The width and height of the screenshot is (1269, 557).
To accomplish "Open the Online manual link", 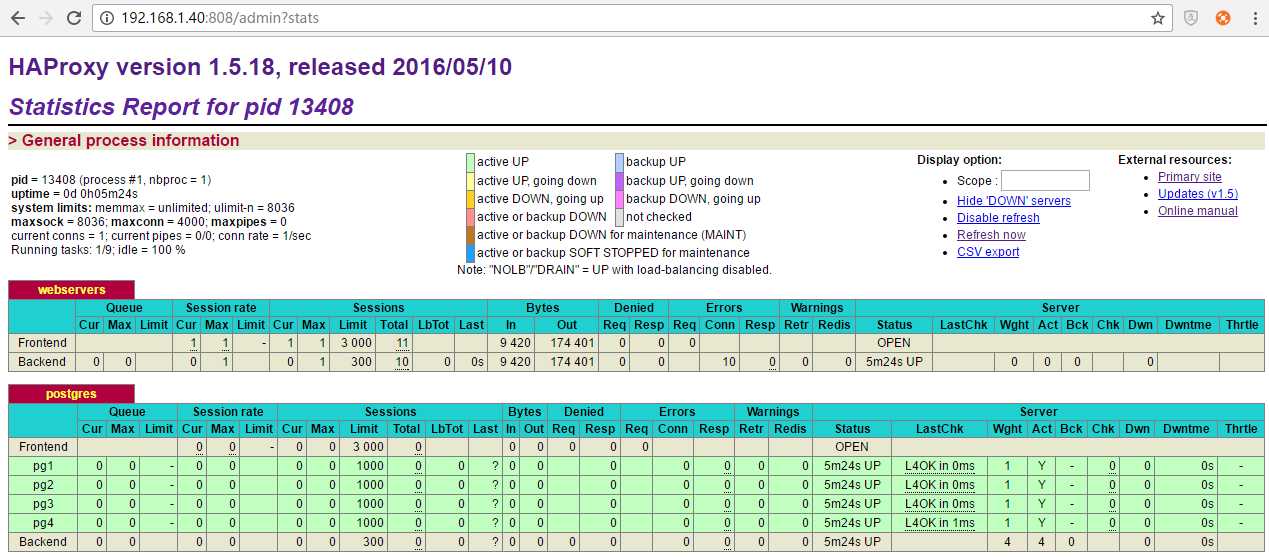I will point(1197,211).
